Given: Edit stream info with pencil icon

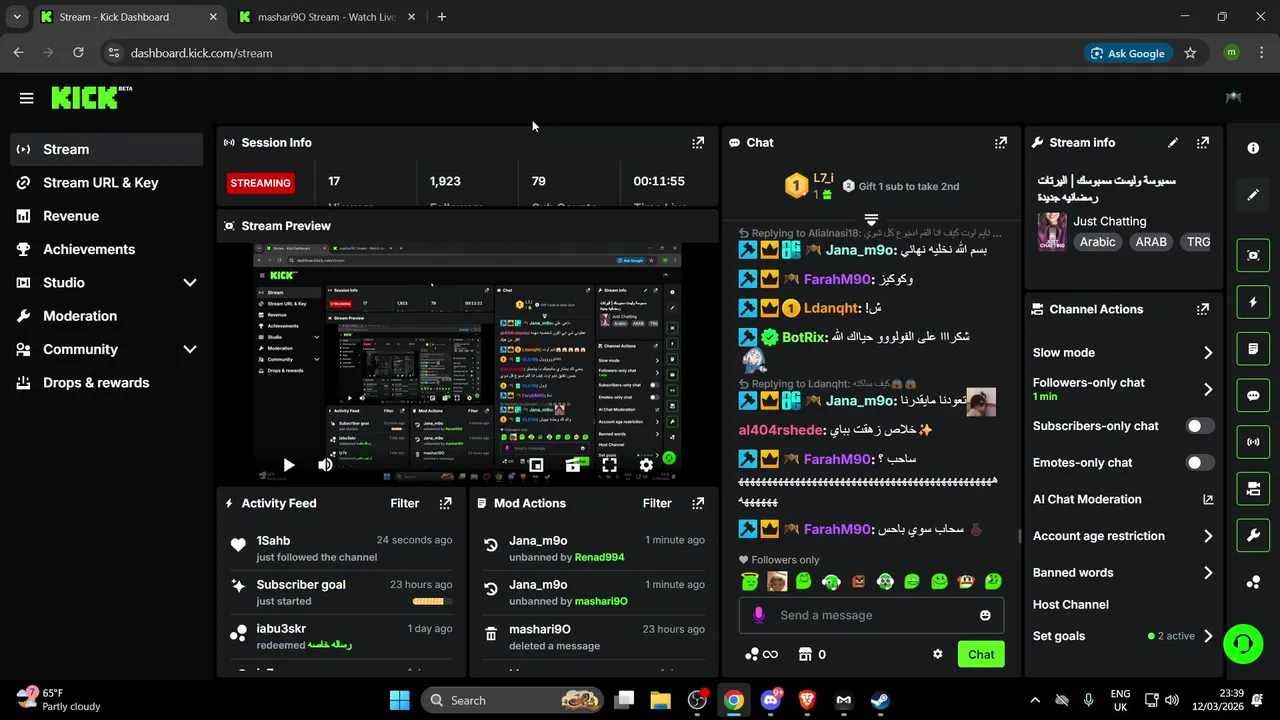Looking at the screenshot, I should 1173,143.
